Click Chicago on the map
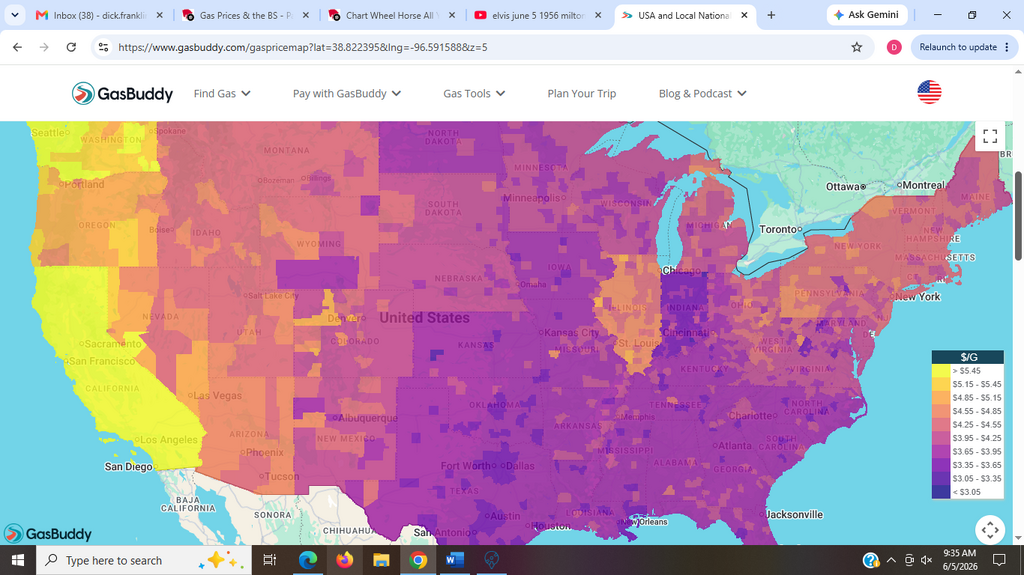This screenshot has height=575, width=1024. (x=681, y=270)
